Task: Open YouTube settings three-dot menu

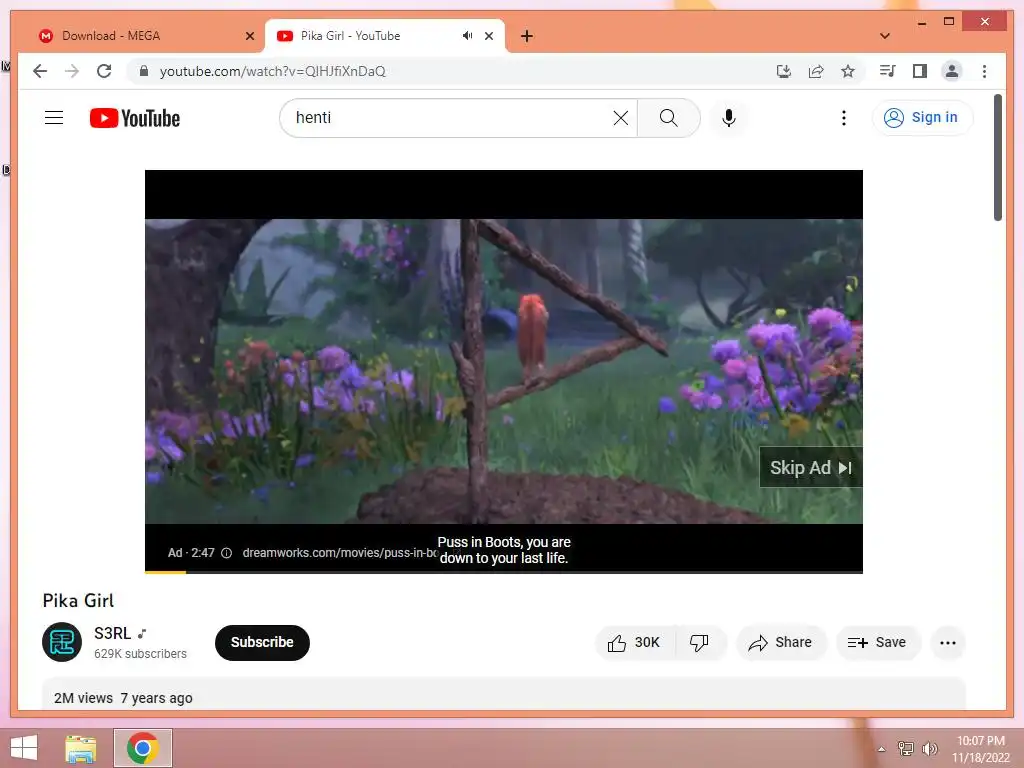Action: 843,118
